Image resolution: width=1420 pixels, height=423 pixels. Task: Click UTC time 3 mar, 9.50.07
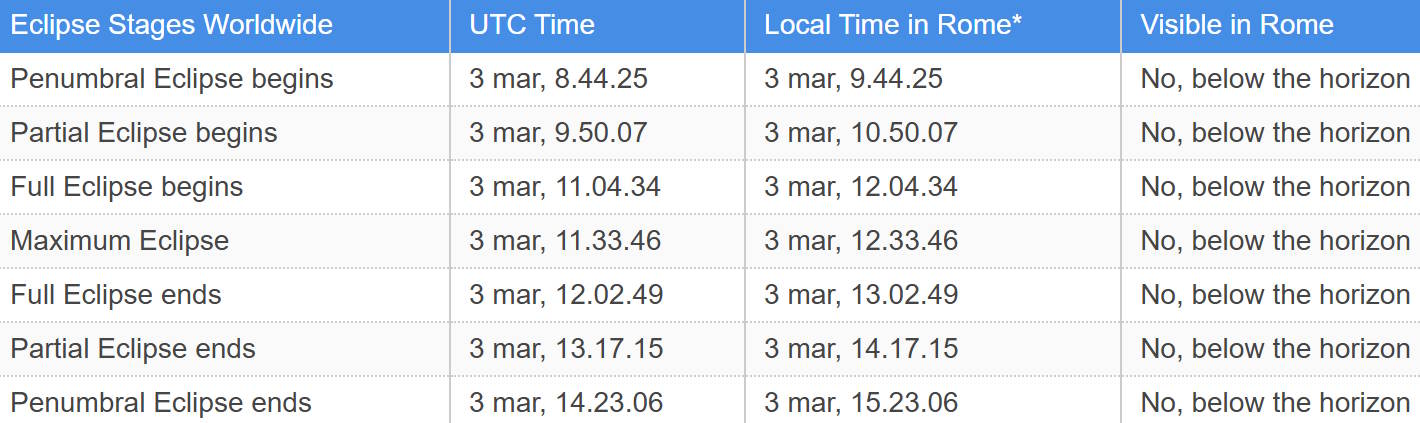pos(558,133)
